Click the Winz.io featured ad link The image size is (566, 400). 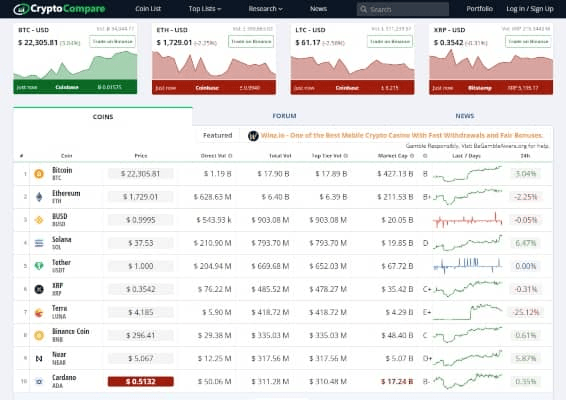401,135
